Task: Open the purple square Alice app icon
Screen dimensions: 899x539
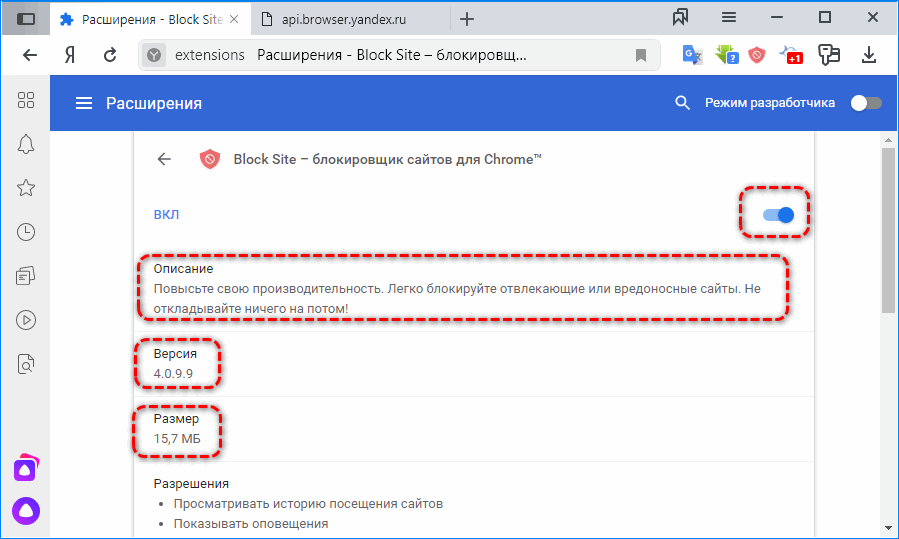Action: [x=26, y=468]
